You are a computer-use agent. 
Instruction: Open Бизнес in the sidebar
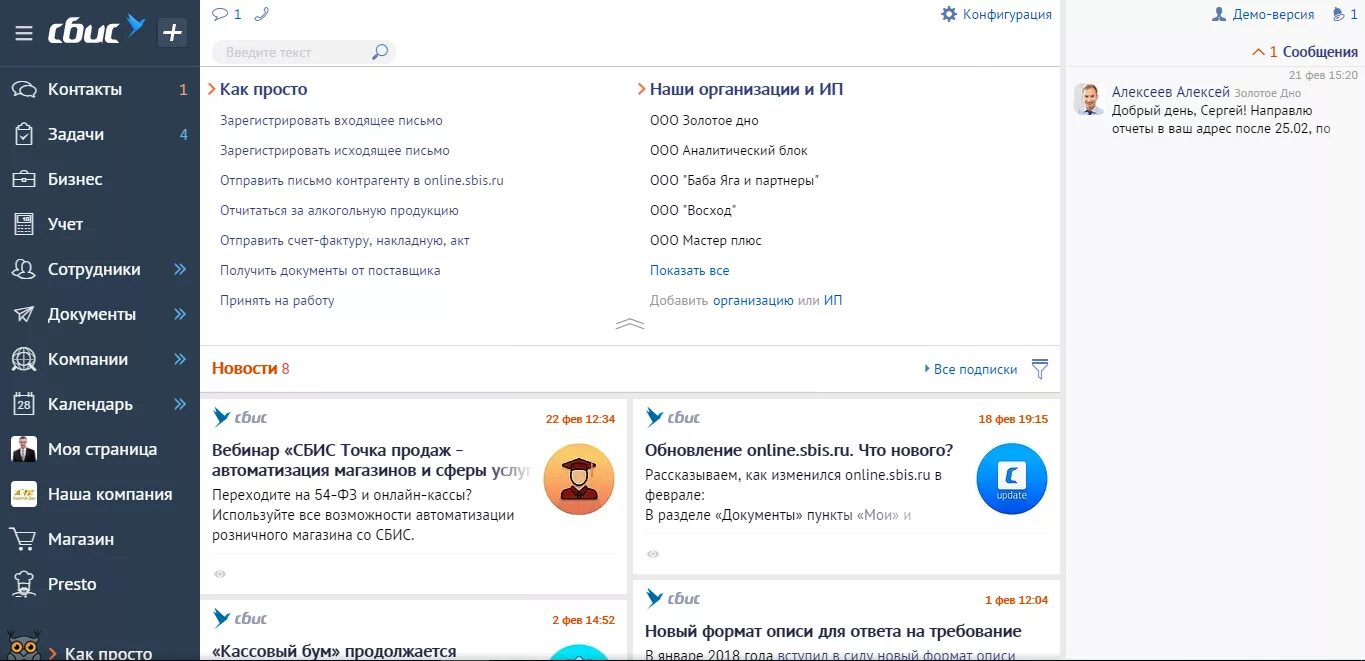click(x=100, y=179)
